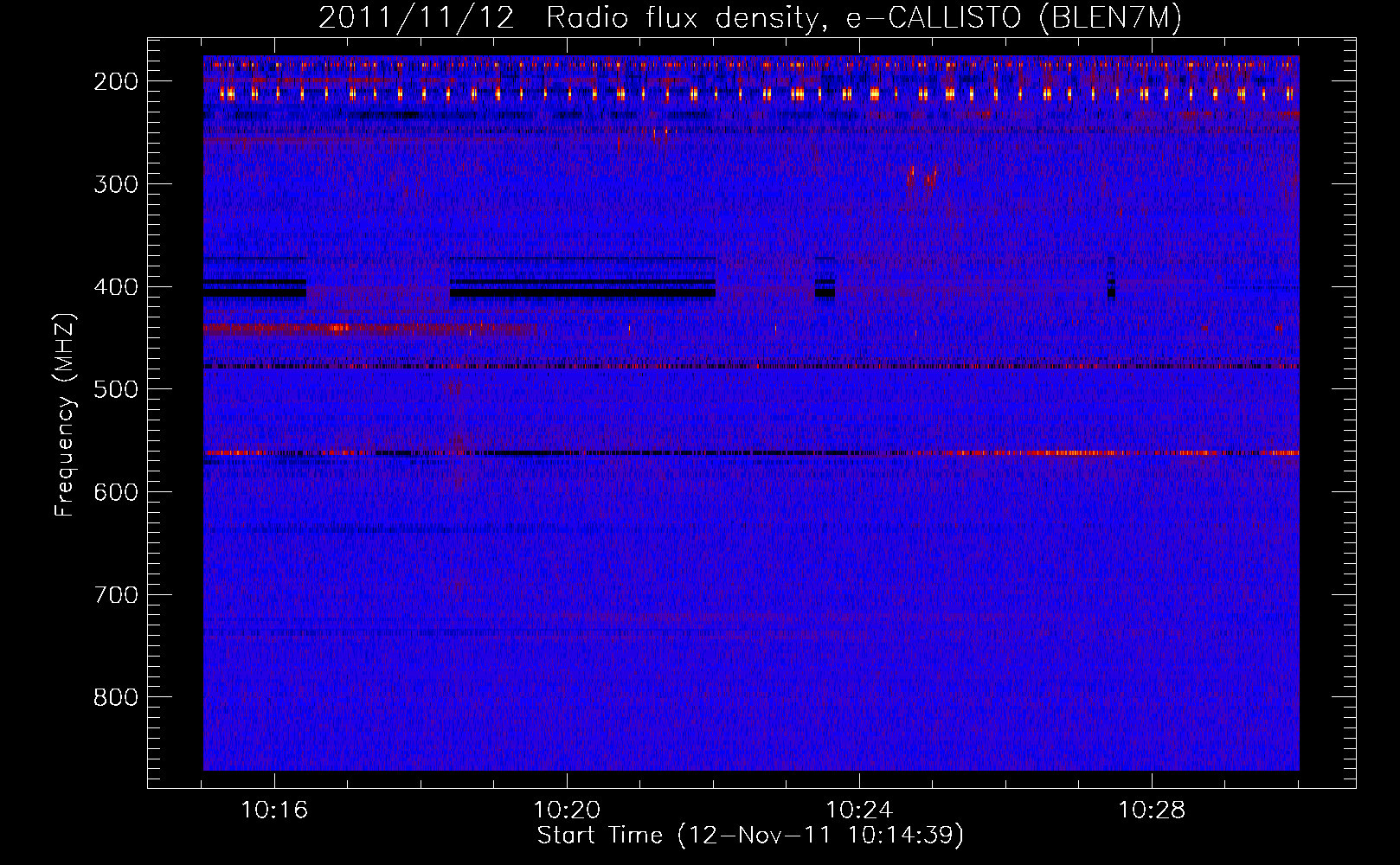Screen dimensions: 1400x865
Task: Click the 'Start Time (12-Nov-11 10:14:39)' axis label
Action: tap(750, 836)
